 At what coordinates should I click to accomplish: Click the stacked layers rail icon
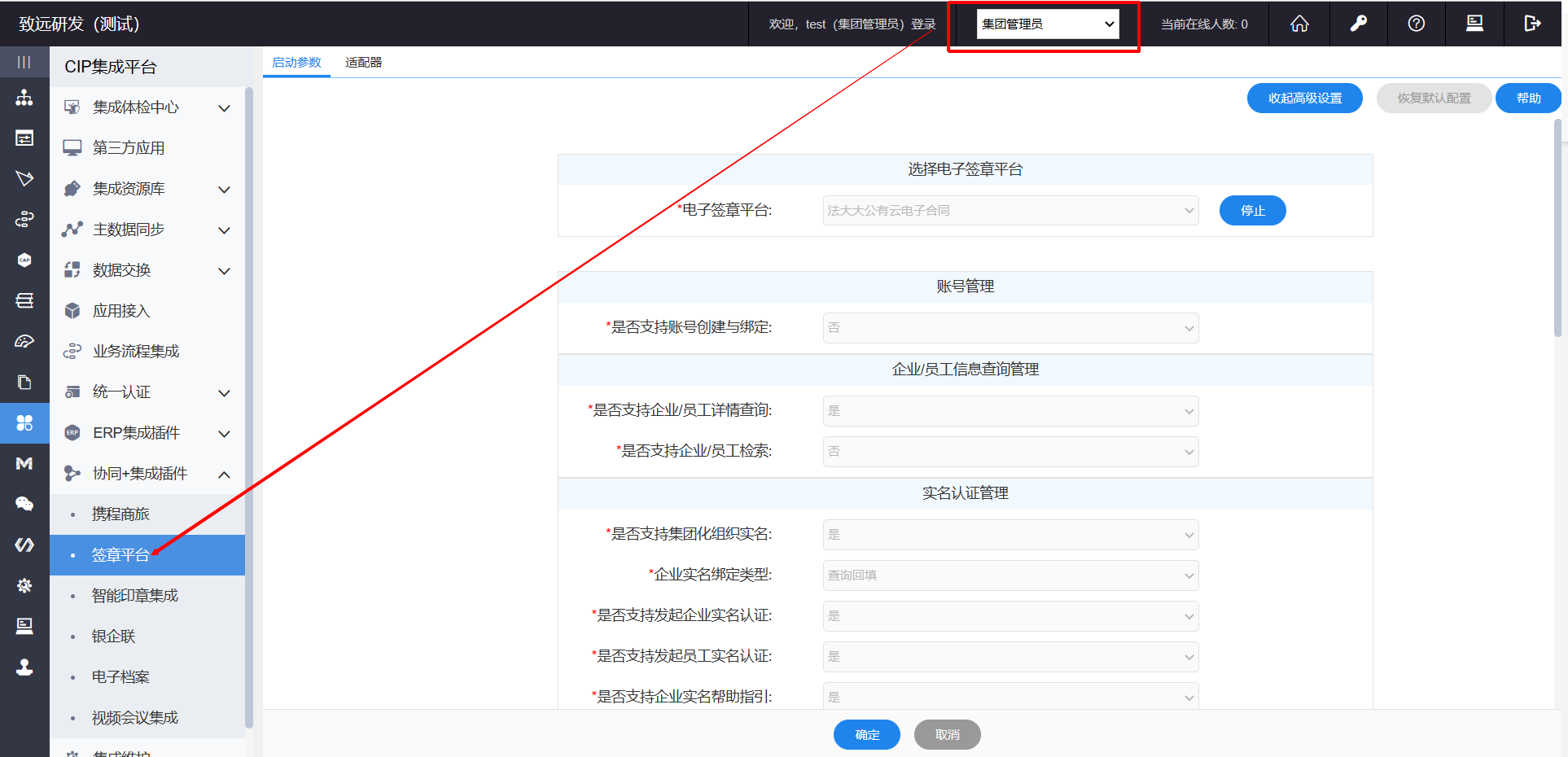(x=24, y=300)
